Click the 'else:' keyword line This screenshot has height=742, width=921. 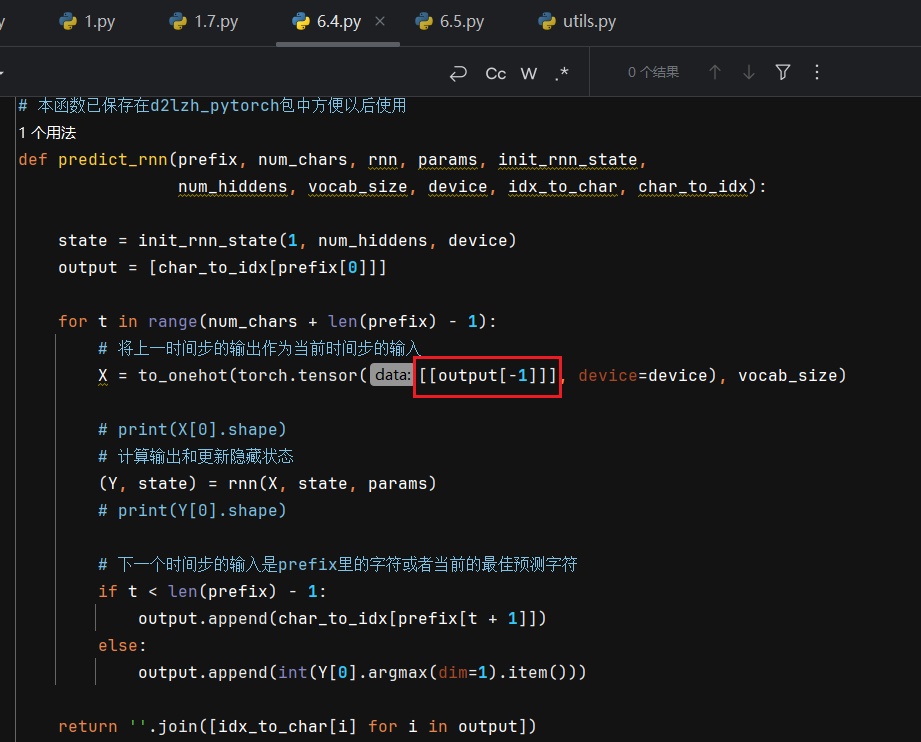tap(122, 646)
